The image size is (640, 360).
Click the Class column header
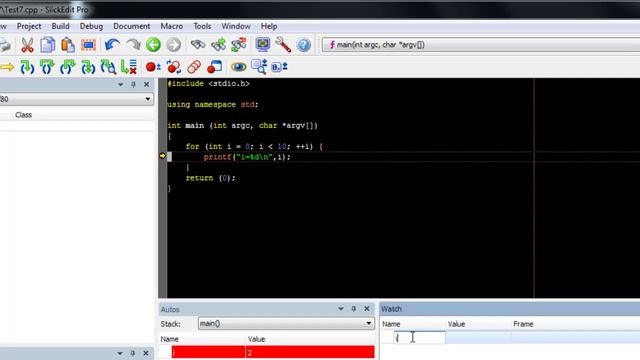(x=24, y=115)
